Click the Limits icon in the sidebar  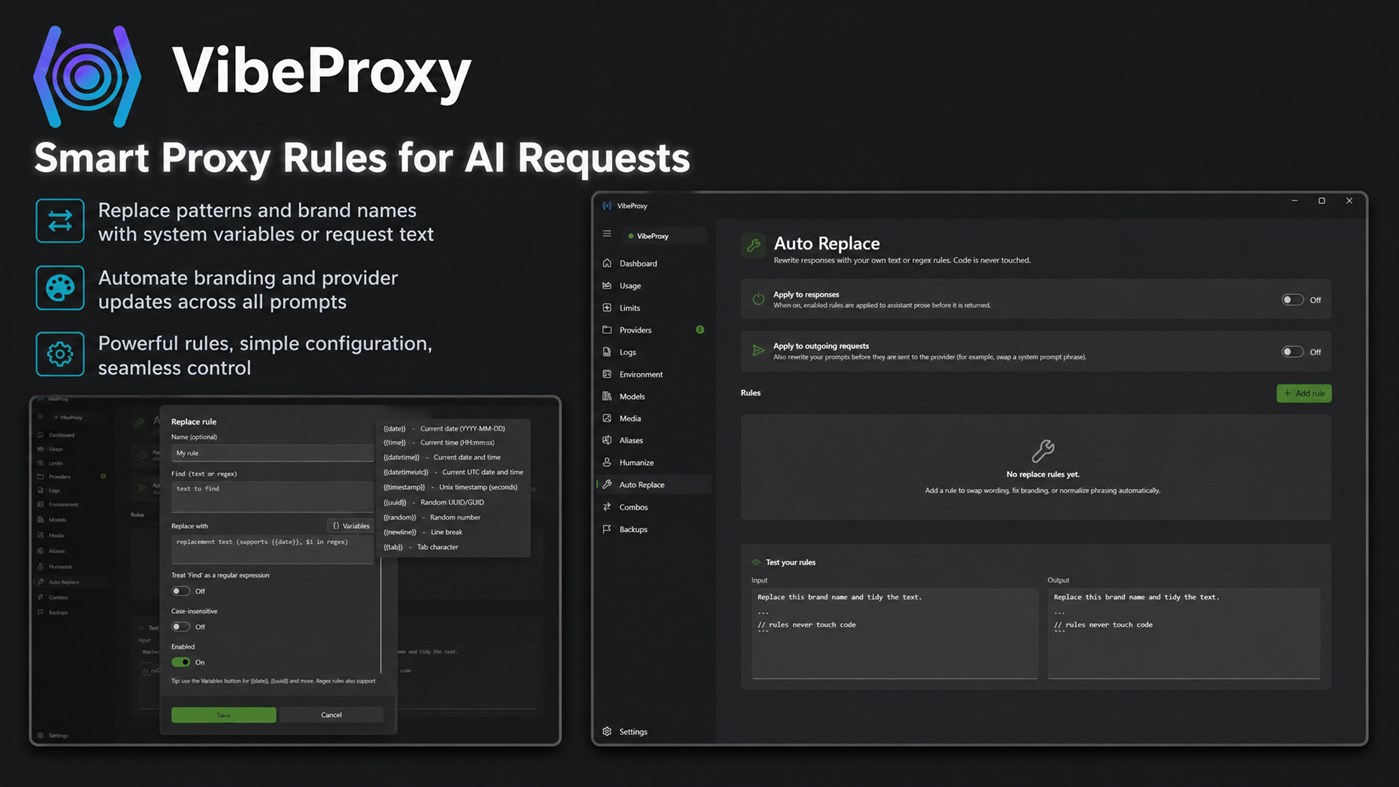(607, 307)
